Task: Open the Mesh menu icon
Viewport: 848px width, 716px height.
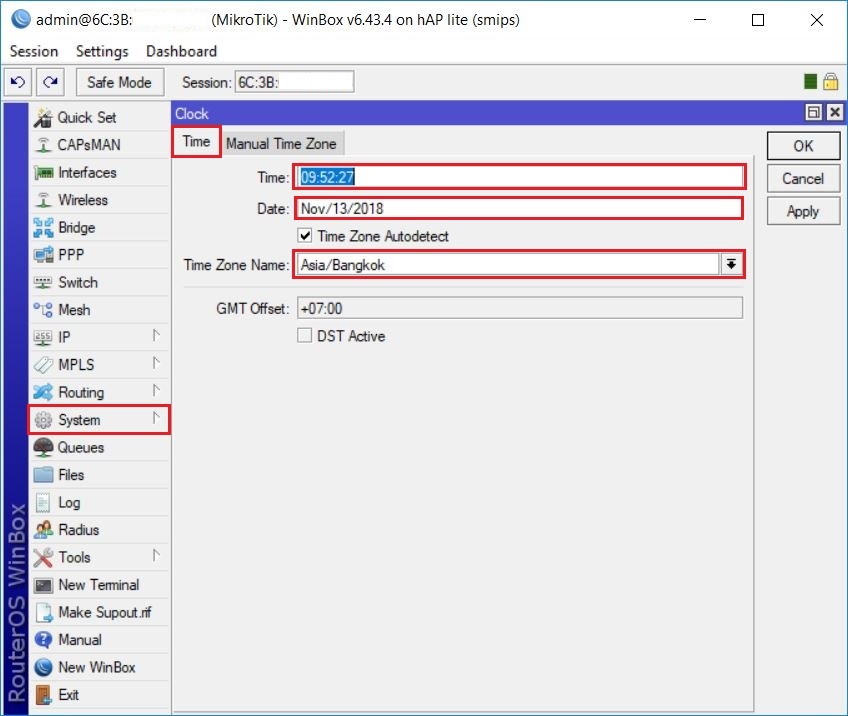Action: [x=43, y=310]
